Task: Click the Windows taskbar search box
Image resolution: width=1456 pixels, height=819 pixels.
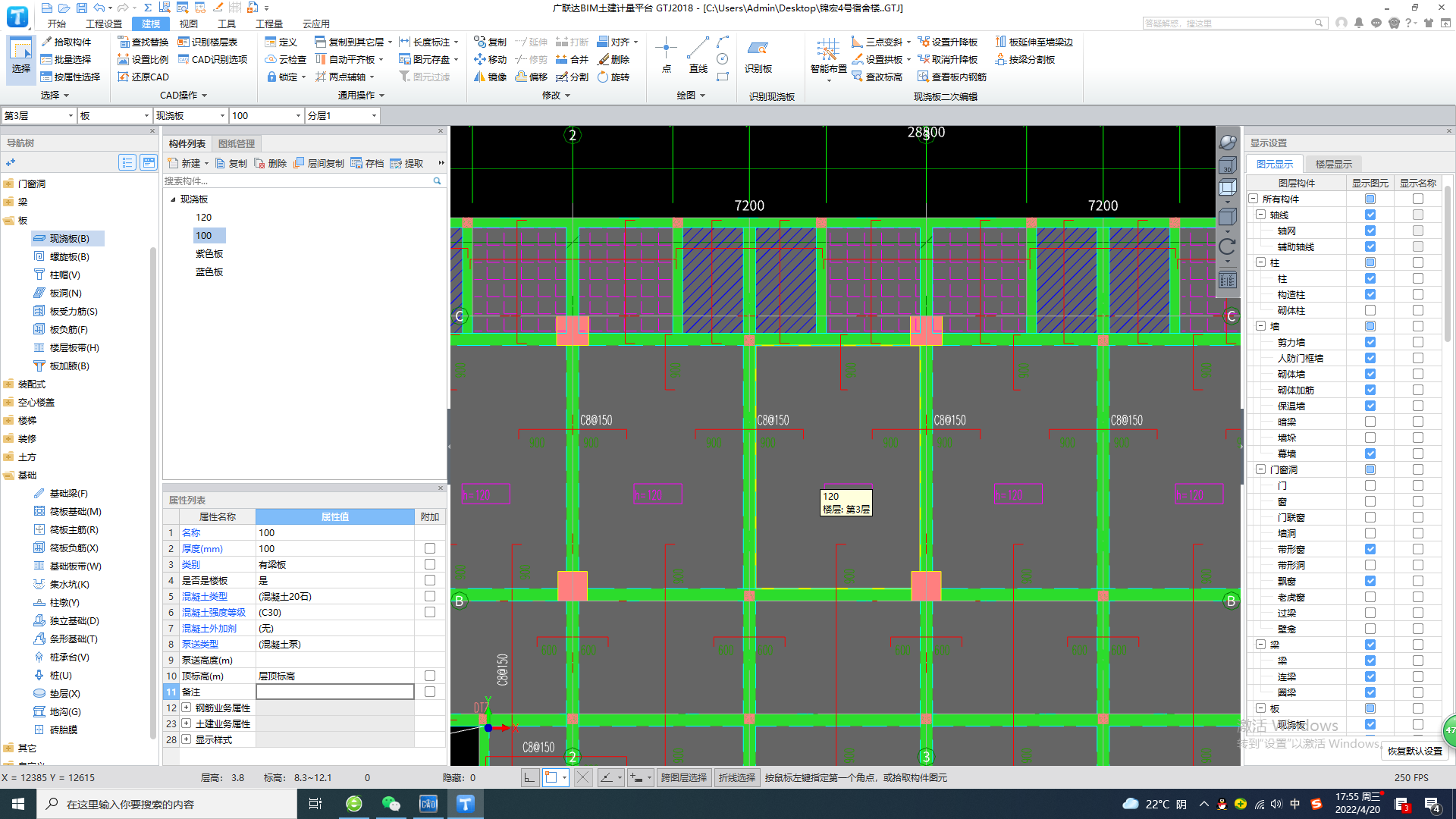Action: tap(167, 804)
